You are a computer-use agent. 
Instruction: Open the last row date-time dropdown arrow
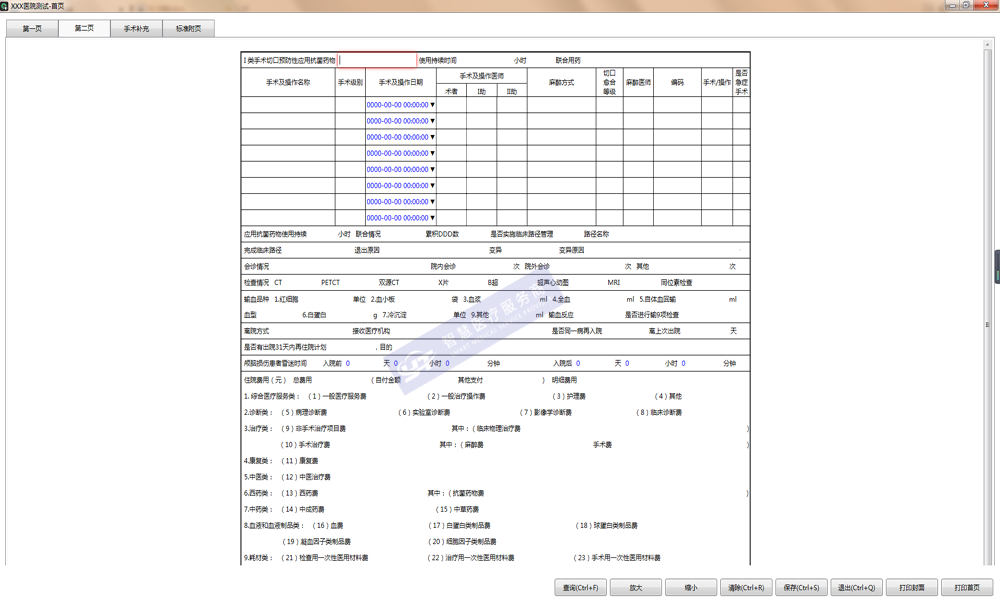[x=432, y=217]
